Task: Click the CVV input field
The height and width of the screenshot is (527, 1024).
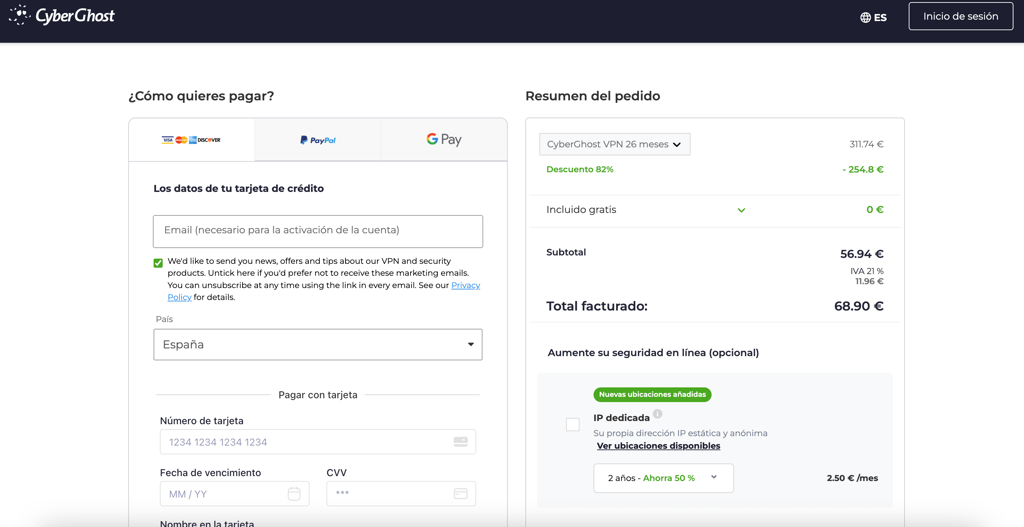Action: pos(401,494)
